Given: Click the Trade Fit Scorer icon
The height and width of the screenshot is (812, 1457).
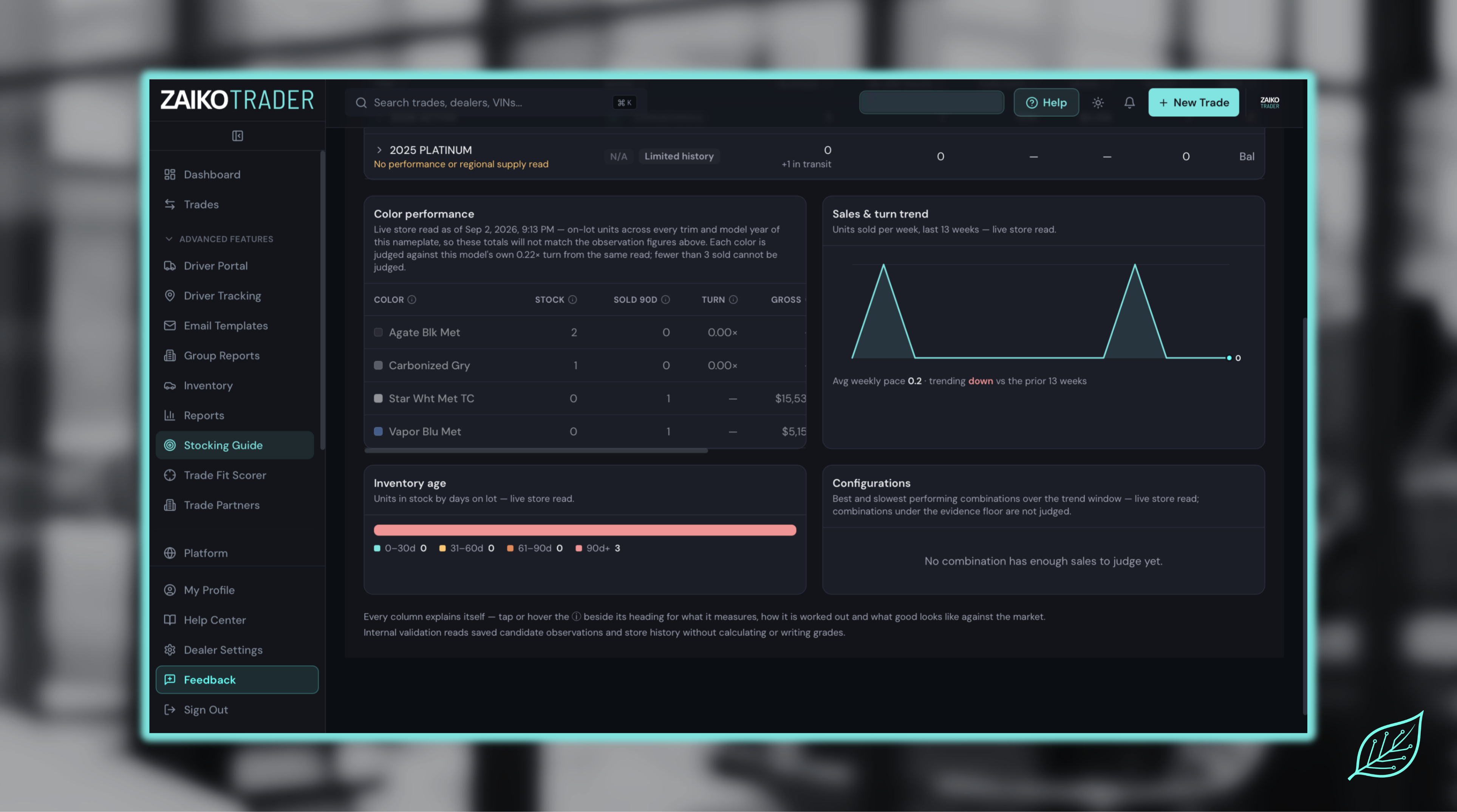Looking at the screenshot, I should tap(170, 475).
